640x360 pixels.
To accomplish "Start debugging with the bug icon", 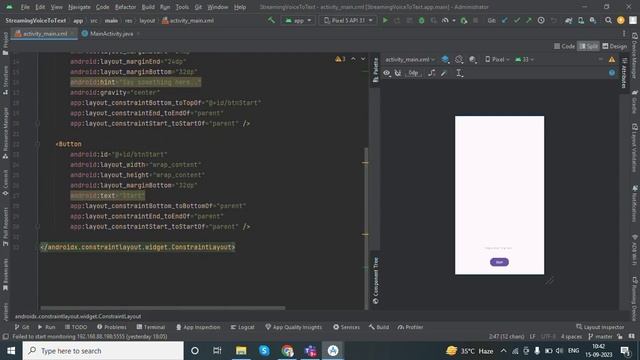I will (421, 20).
